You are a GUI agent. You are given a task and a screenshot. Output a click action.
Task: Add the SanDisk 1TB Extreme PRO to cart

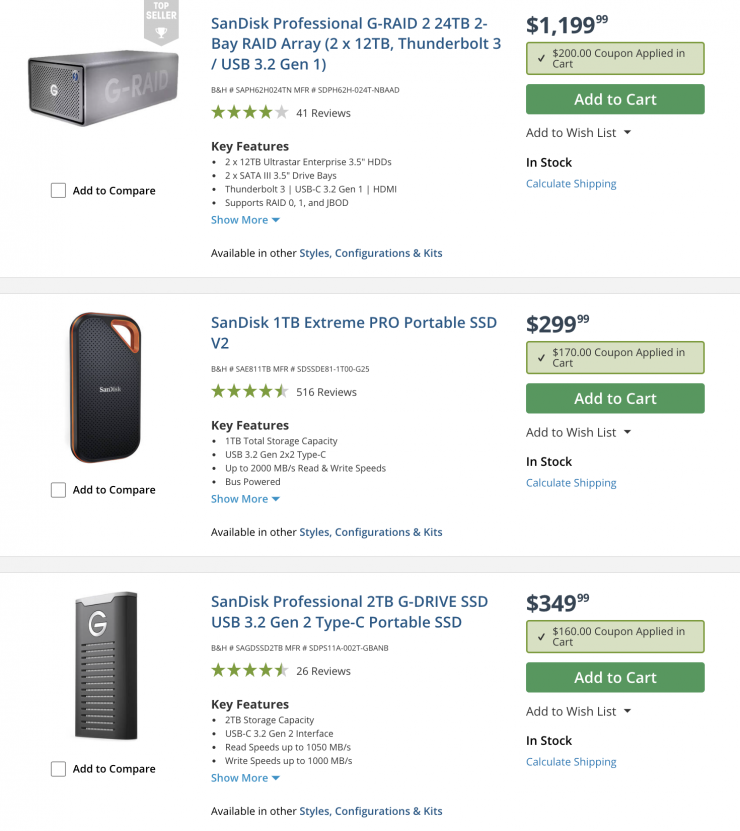pyautogui.click(x=615, y=398)
